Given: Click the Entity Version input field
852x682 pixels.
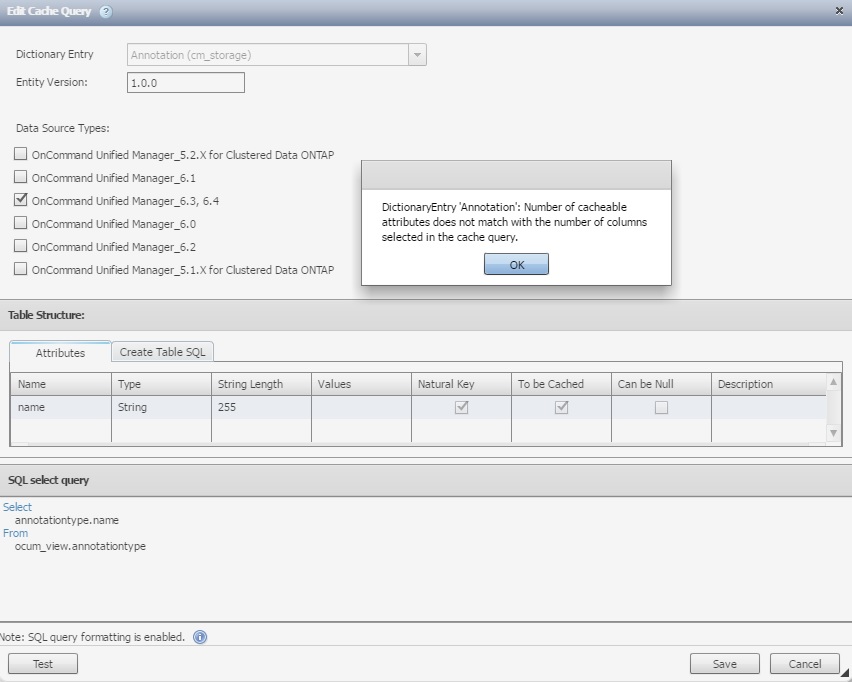Looking at the screenshot, I should point(186,83).
